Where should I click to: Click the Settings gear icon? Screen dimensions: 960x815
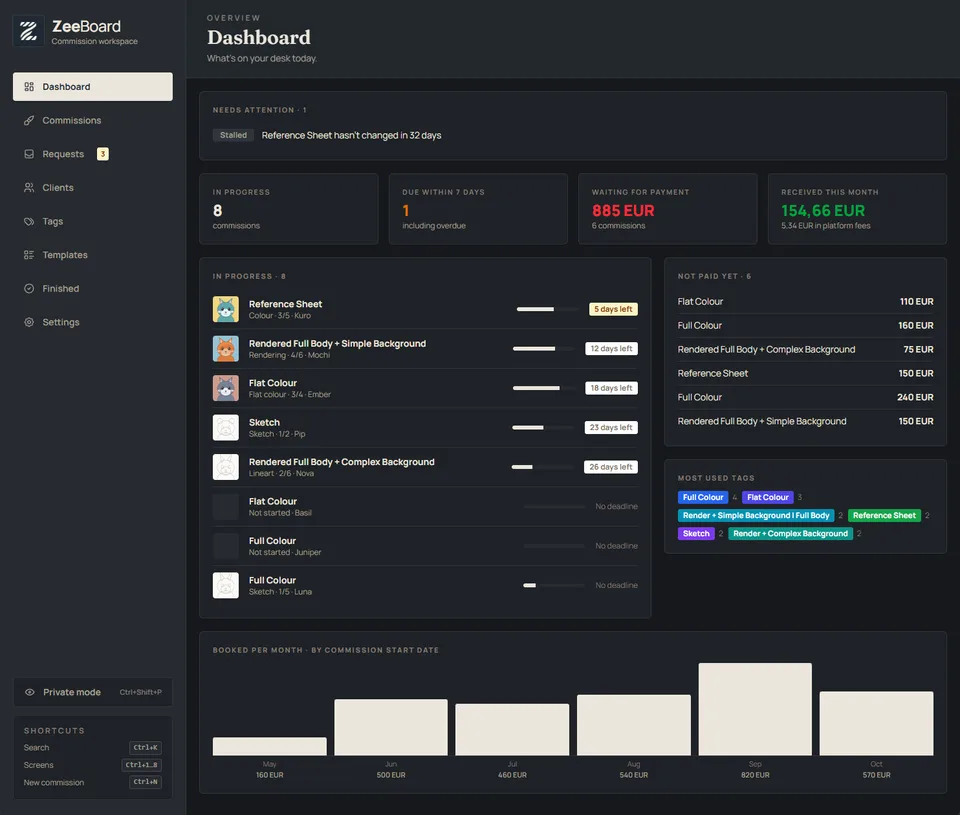(29, 322)
